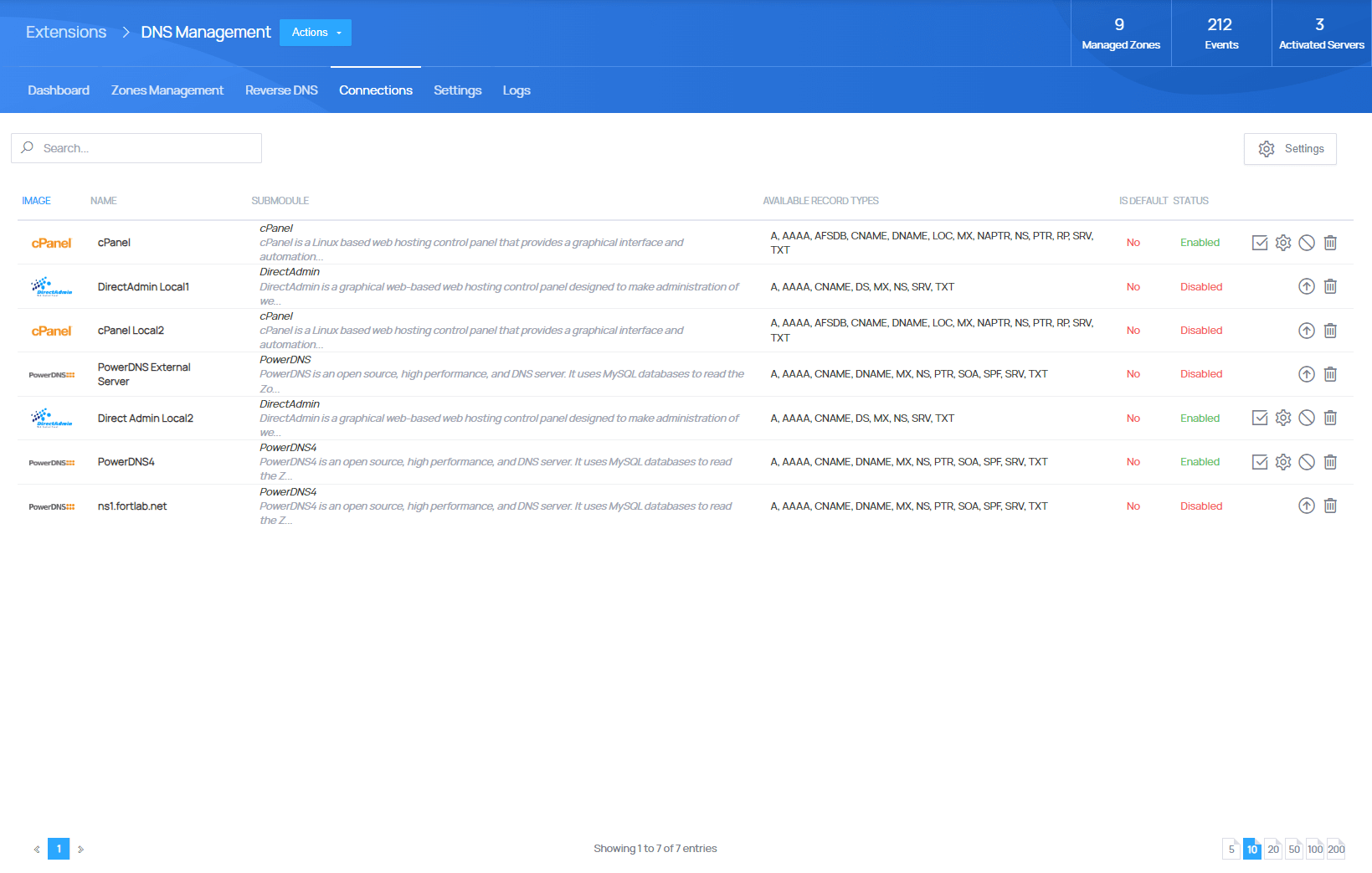Delete the cPanel connection
This screenshot has height=873, width=1372.
pos(1330,243)
